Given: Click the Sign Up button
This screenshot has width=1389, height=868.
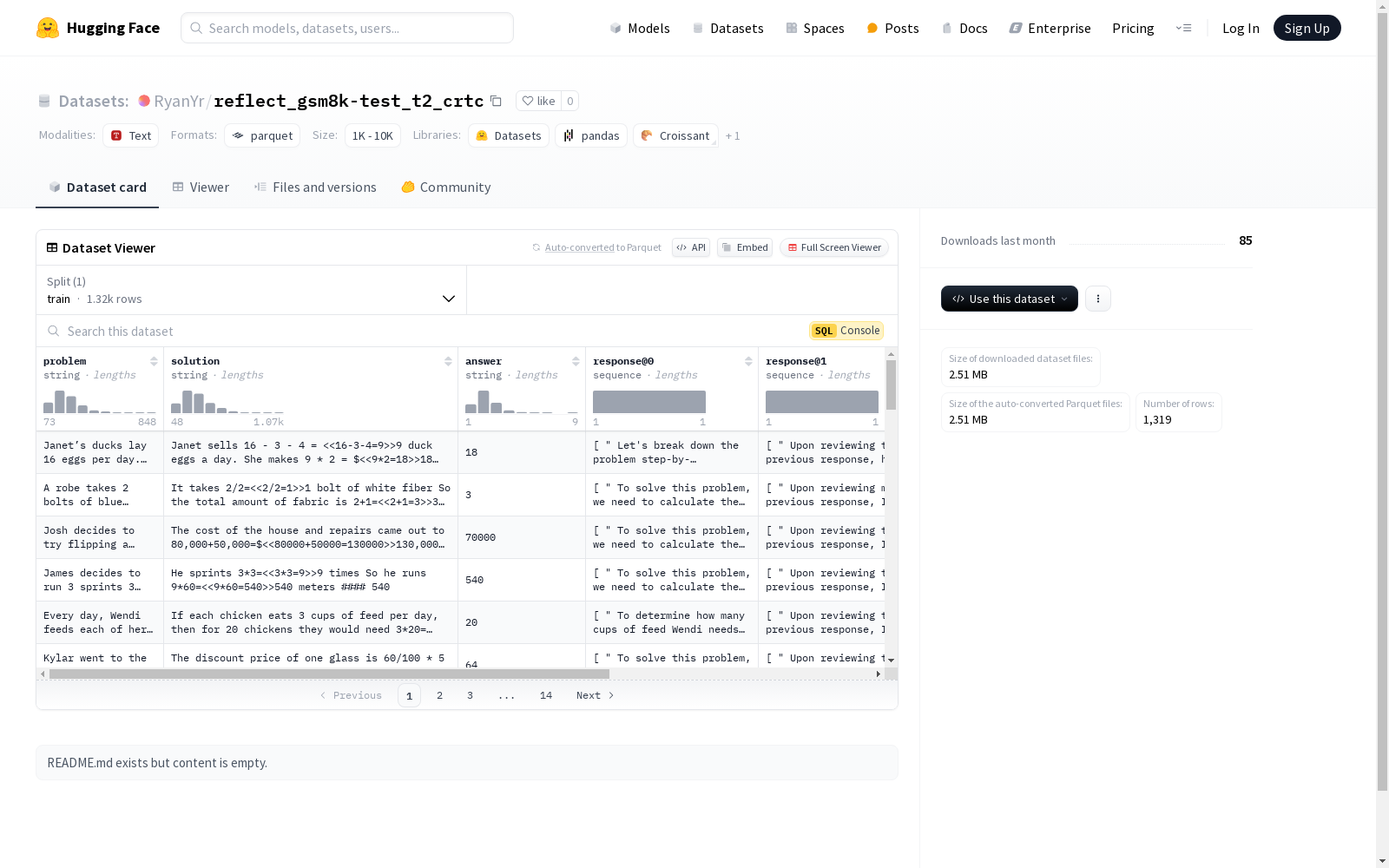Looking at the screenshot, I should point(1307,28).
